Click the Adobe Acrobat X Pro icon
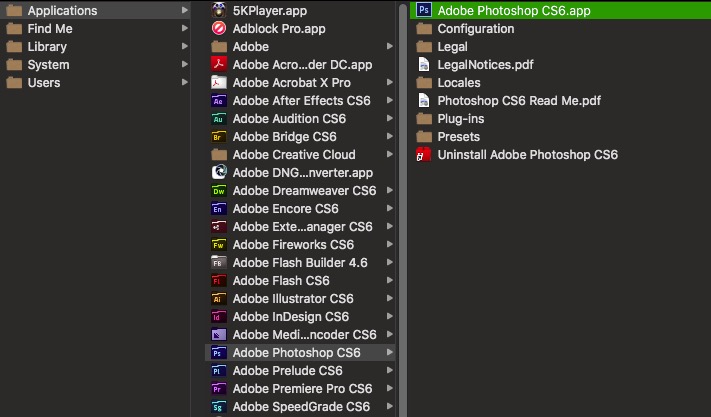 pyautogui.click(x=219, y=82)
